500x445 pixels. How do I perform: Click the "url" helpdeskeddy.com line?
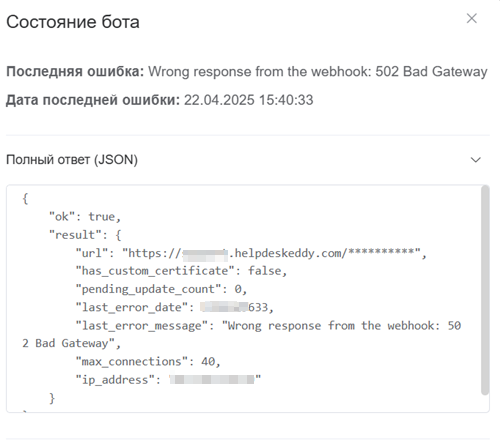tap(251, 253)
